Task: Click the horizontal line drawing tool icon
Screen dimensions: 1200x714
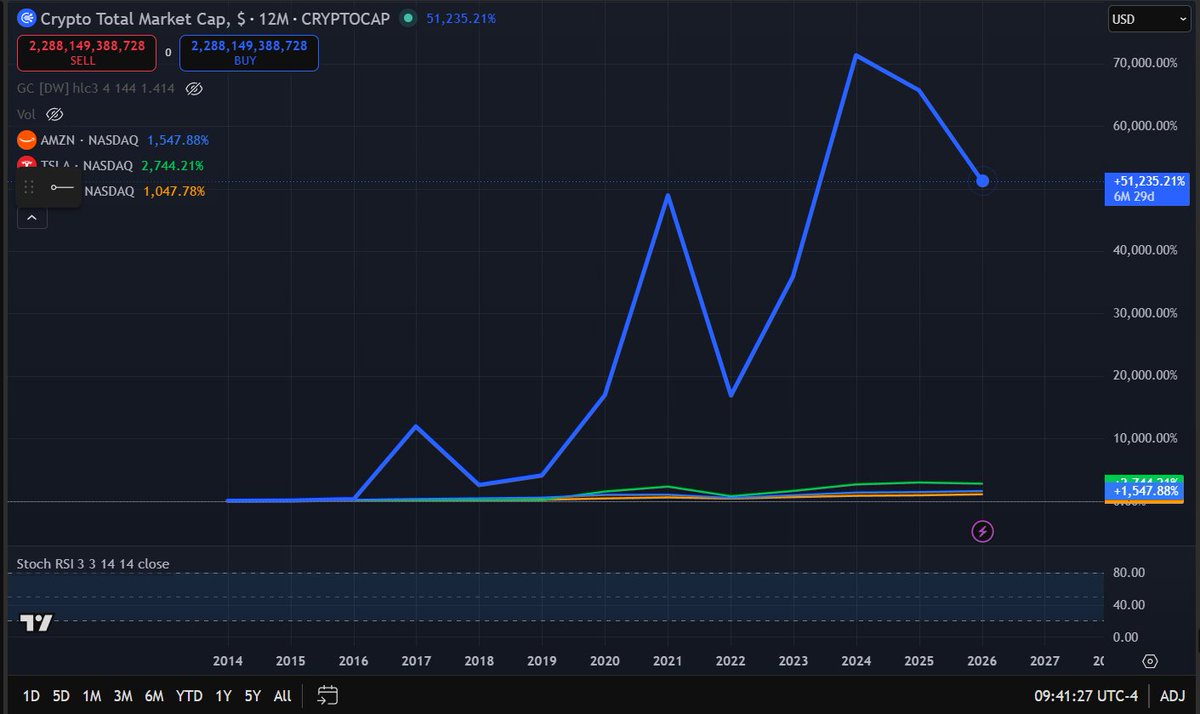Action: 62,187
